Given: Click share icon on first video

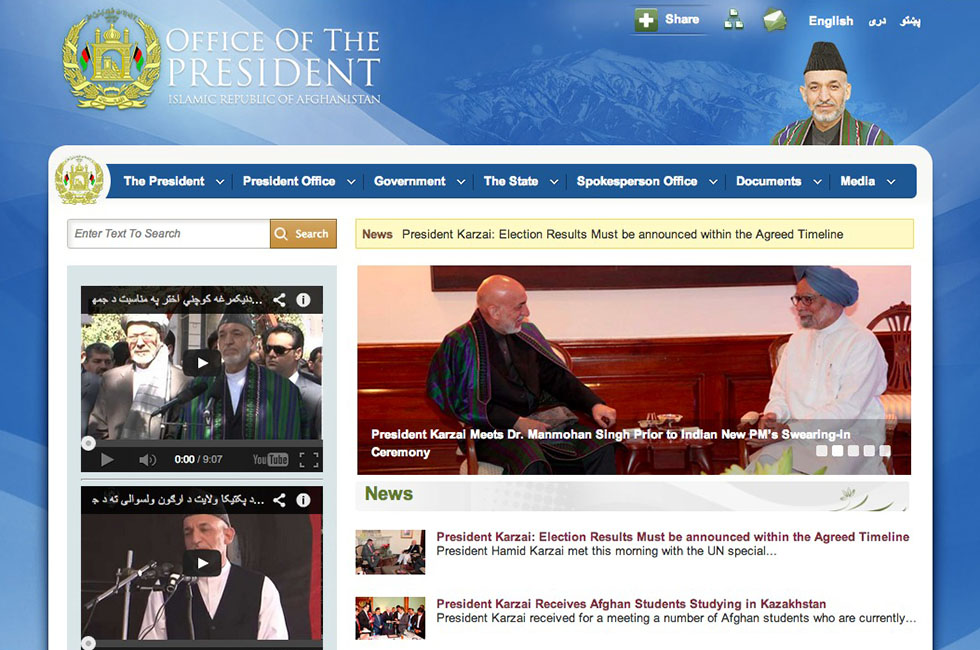Looking at the screenshot, I should click(280, 299).
